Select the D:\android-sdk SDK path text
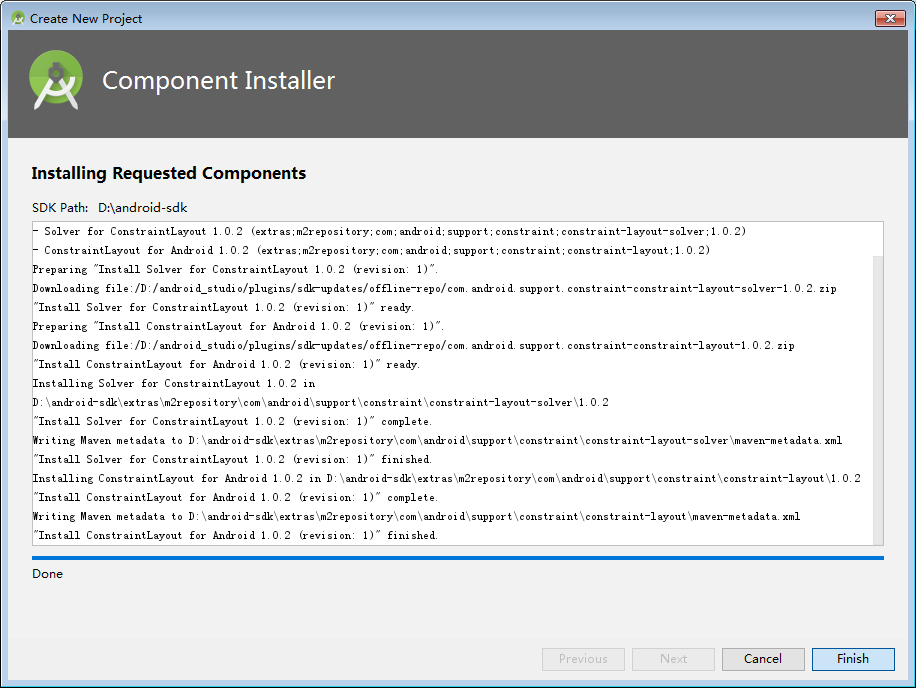This screenshot has height=688, width=916. click(x=143, y=207)
